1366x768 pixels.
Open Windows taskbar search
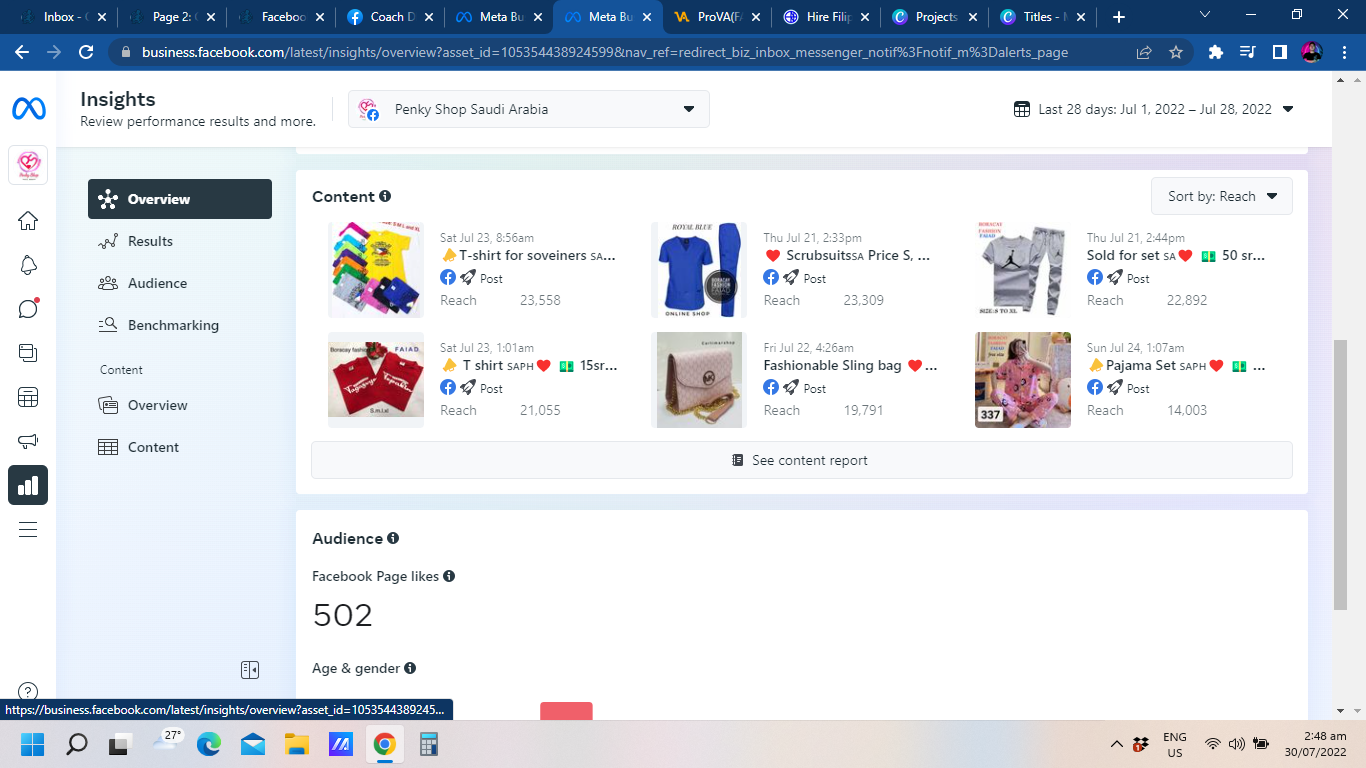coord(76,744)
